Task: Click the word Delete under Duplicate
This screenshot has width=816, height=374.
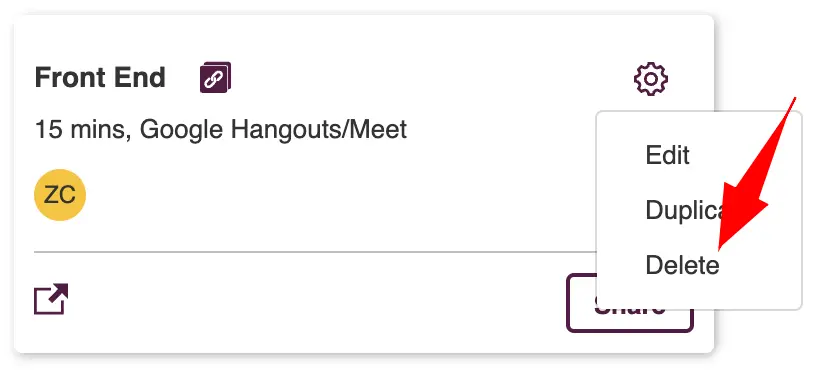Action: pyautogui.click(x=682, y=265)
